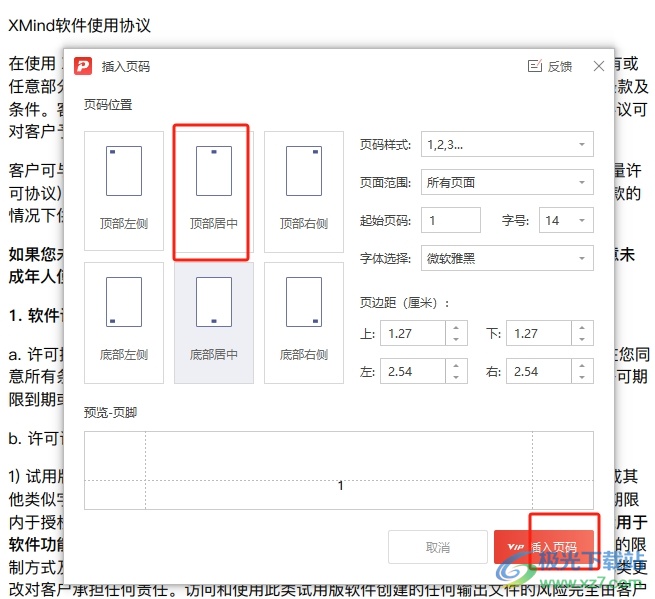This screenshot has width=655, height=599.
Task: Open the 字号 dropdown showing 14
Action: (x=566, y=220)
